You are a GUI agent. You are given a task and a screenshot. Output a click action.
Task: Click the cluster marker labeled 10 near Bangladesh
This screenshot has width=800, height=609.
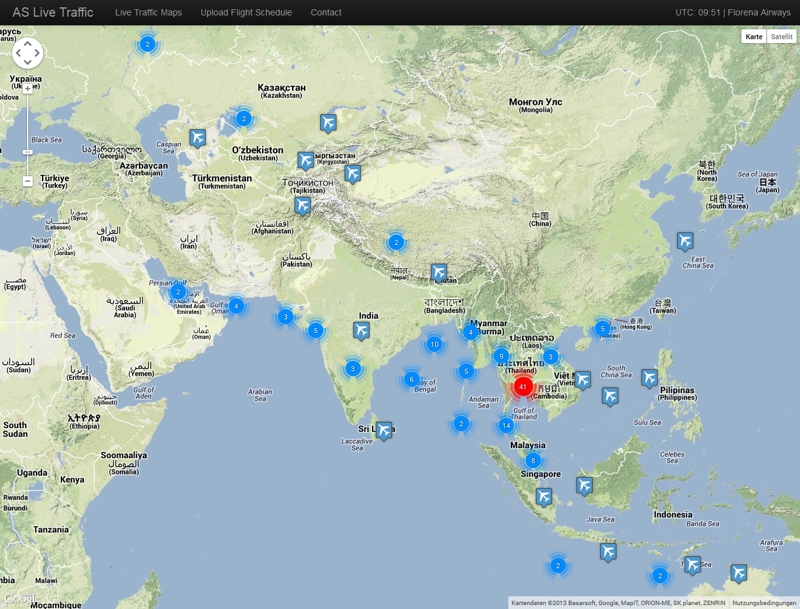click(x=434, y=344)
